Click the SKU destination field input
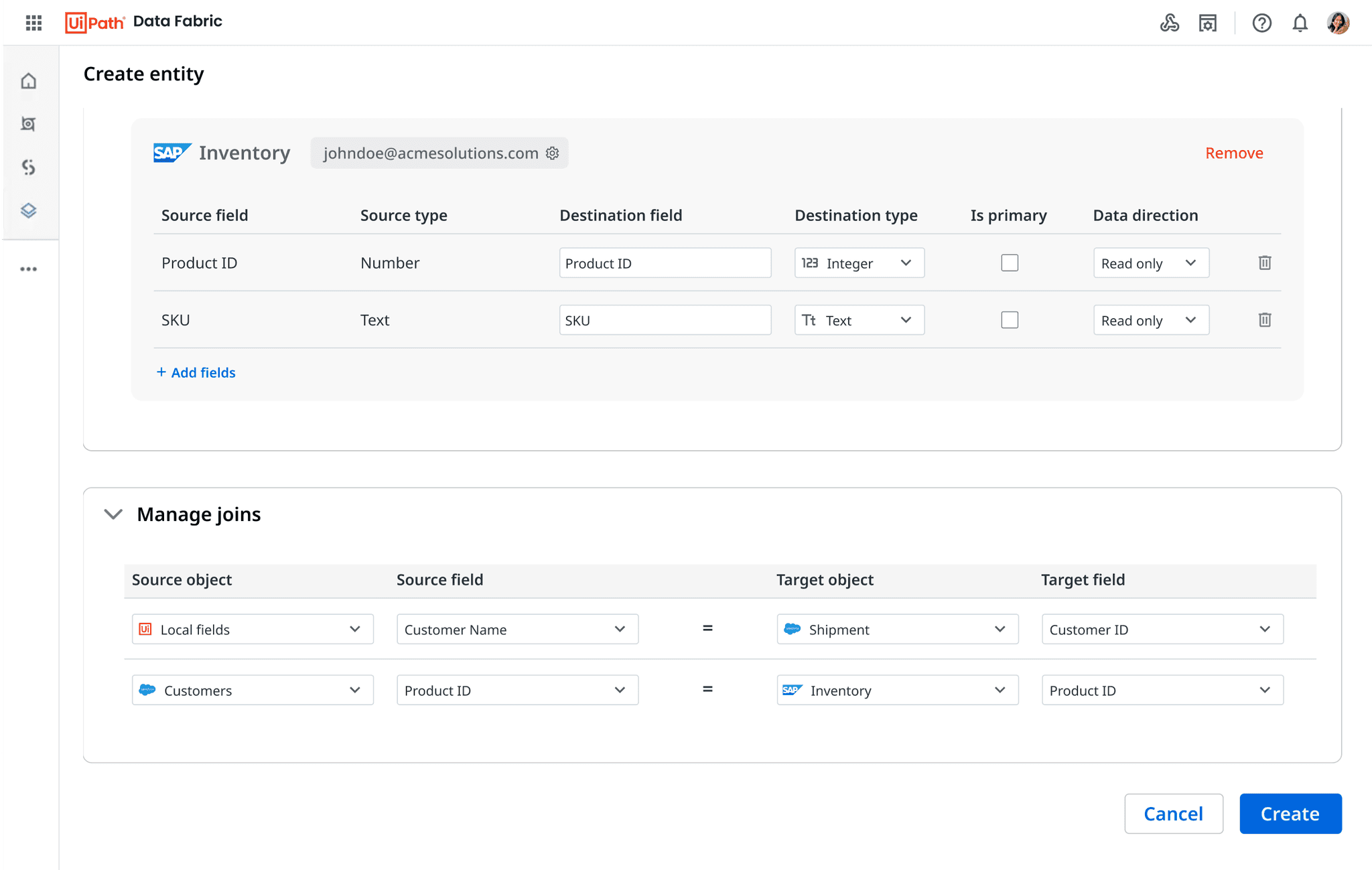 point(665,320)
